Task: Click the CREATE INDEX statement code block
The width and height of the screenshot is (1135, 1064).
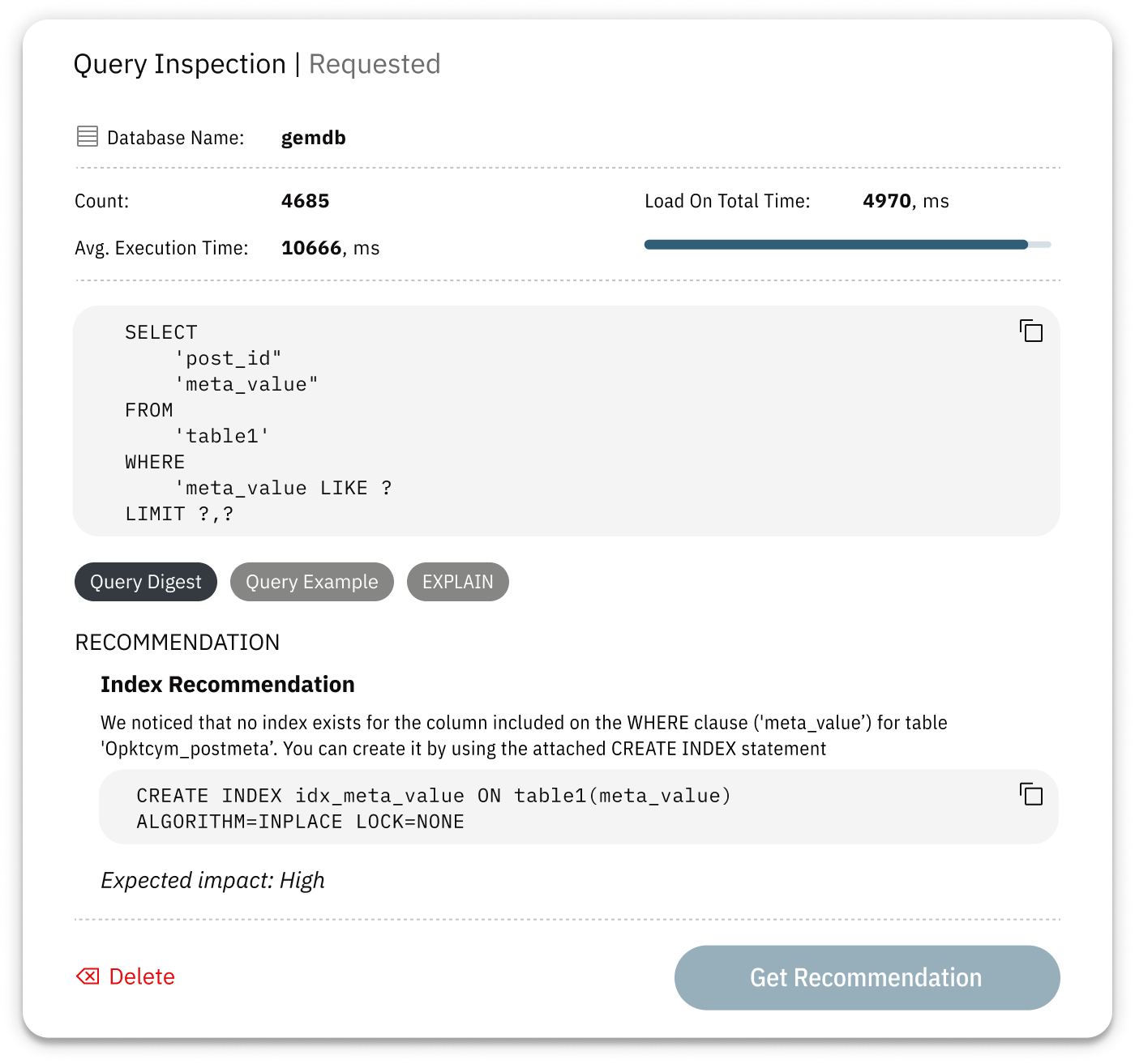Action: pos(579,807)
